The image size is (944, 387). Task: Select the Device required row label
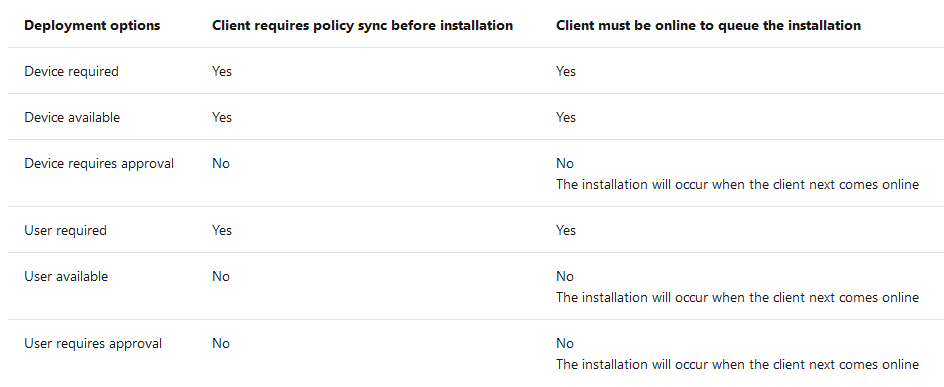(71, 72)
